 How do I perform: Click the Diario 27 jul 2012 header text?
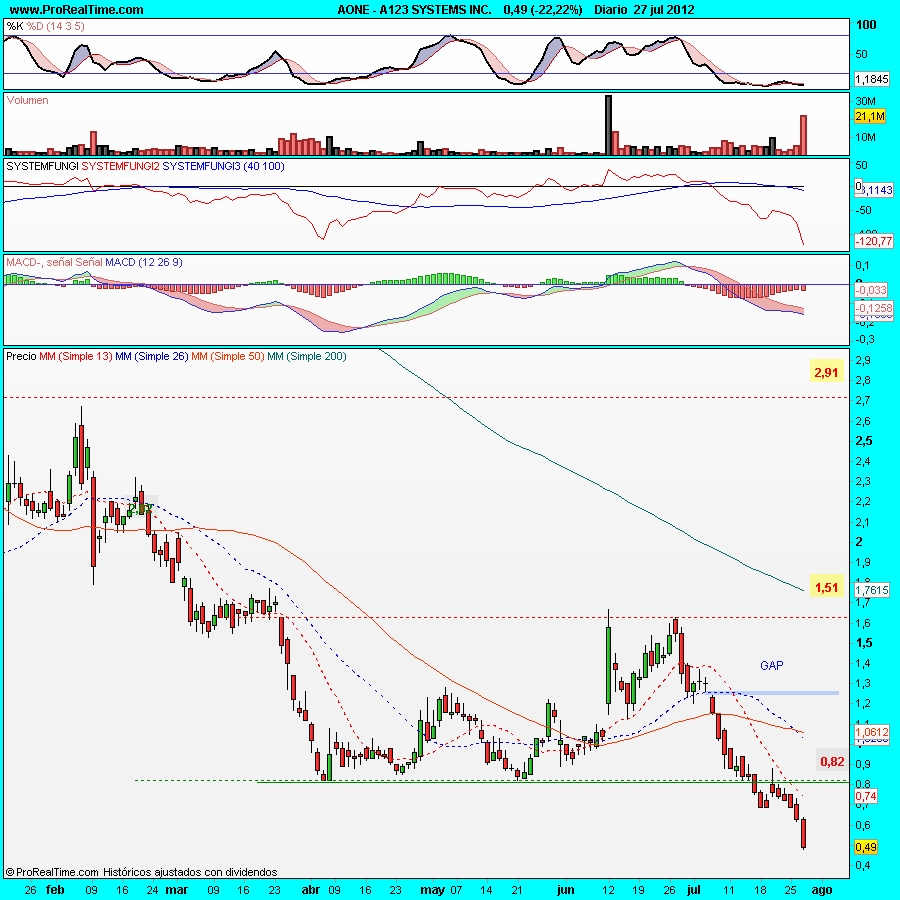[x=644, y=10]
